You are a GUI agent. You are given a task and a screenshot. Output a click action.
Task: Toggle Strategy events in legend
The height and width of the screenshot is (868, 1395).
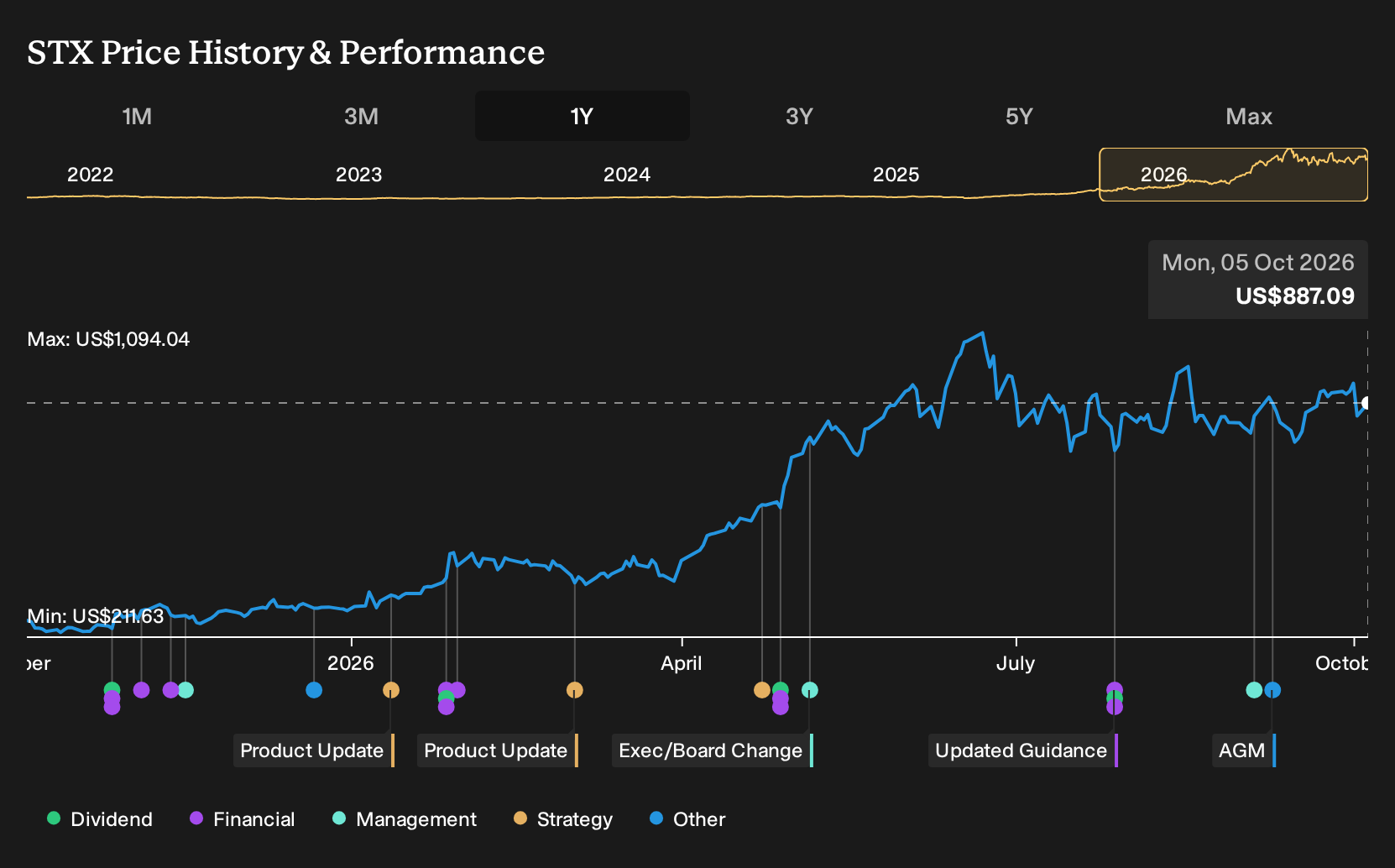[563, 819]
